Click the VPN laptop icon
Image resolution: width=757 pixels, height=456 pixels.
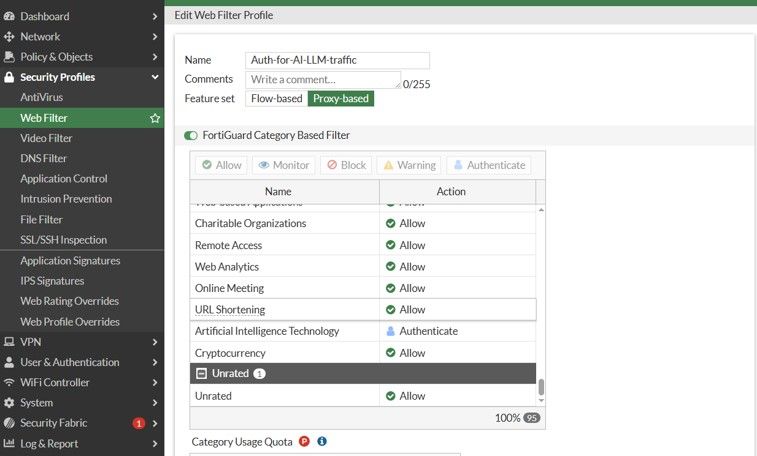tap(9, 342)
